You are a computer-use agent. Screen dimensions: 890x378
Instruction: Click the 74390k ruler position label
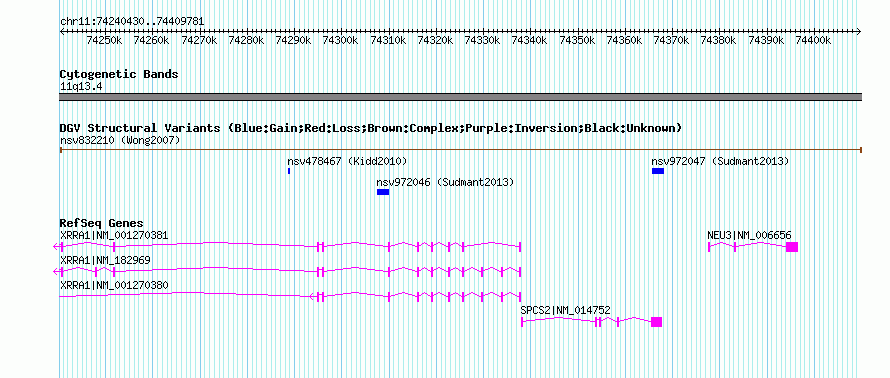coord(766,40)
